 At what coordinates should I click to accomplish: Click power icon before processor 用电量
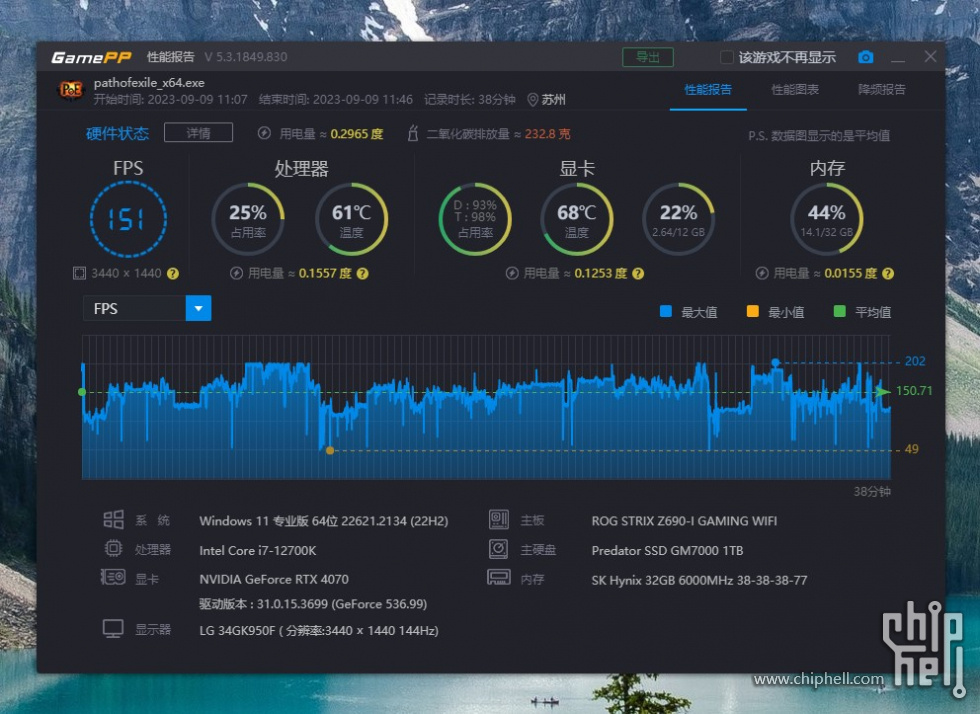(236, 273)
